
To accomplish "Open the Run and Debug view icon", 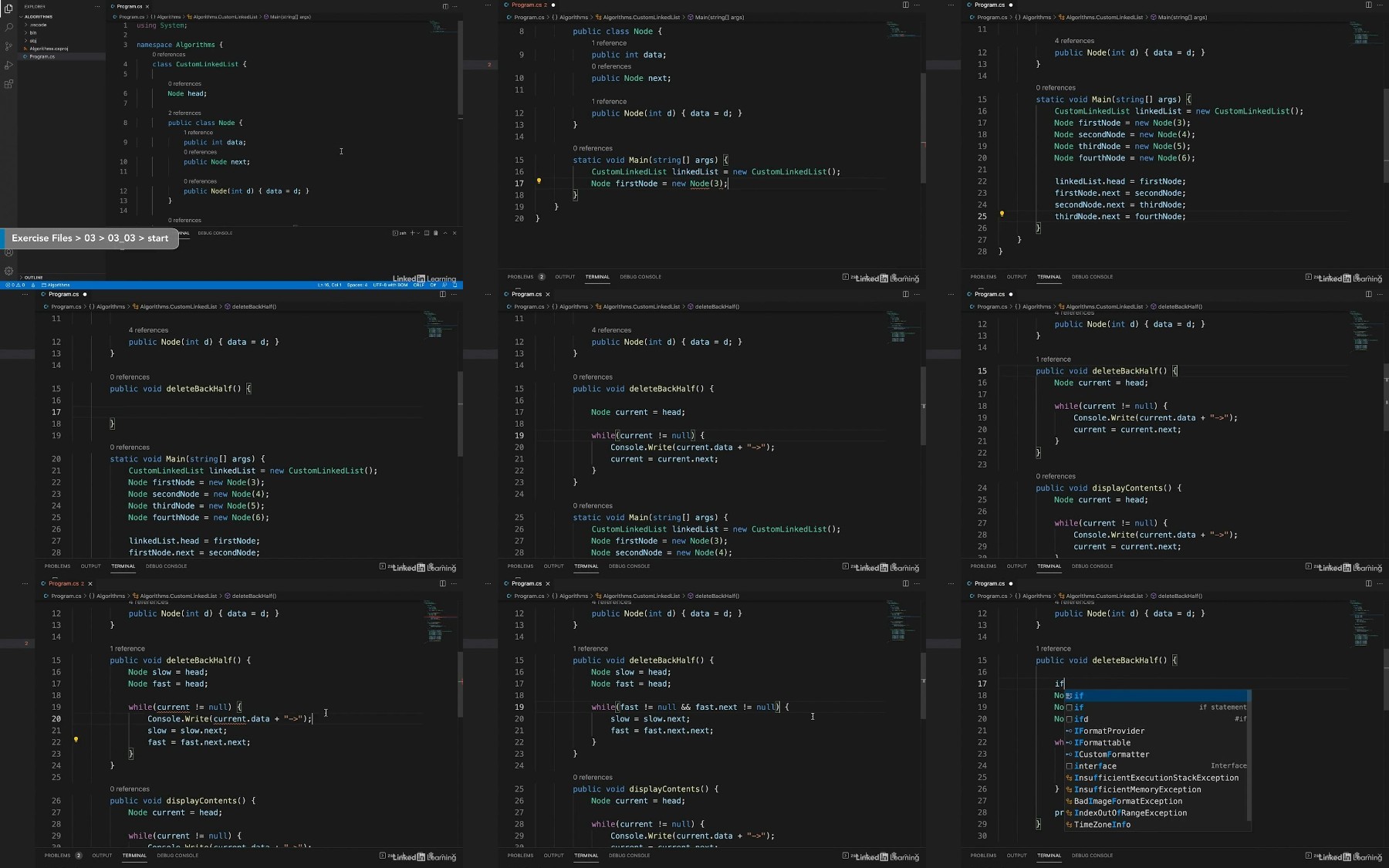I will click(8, 66).
